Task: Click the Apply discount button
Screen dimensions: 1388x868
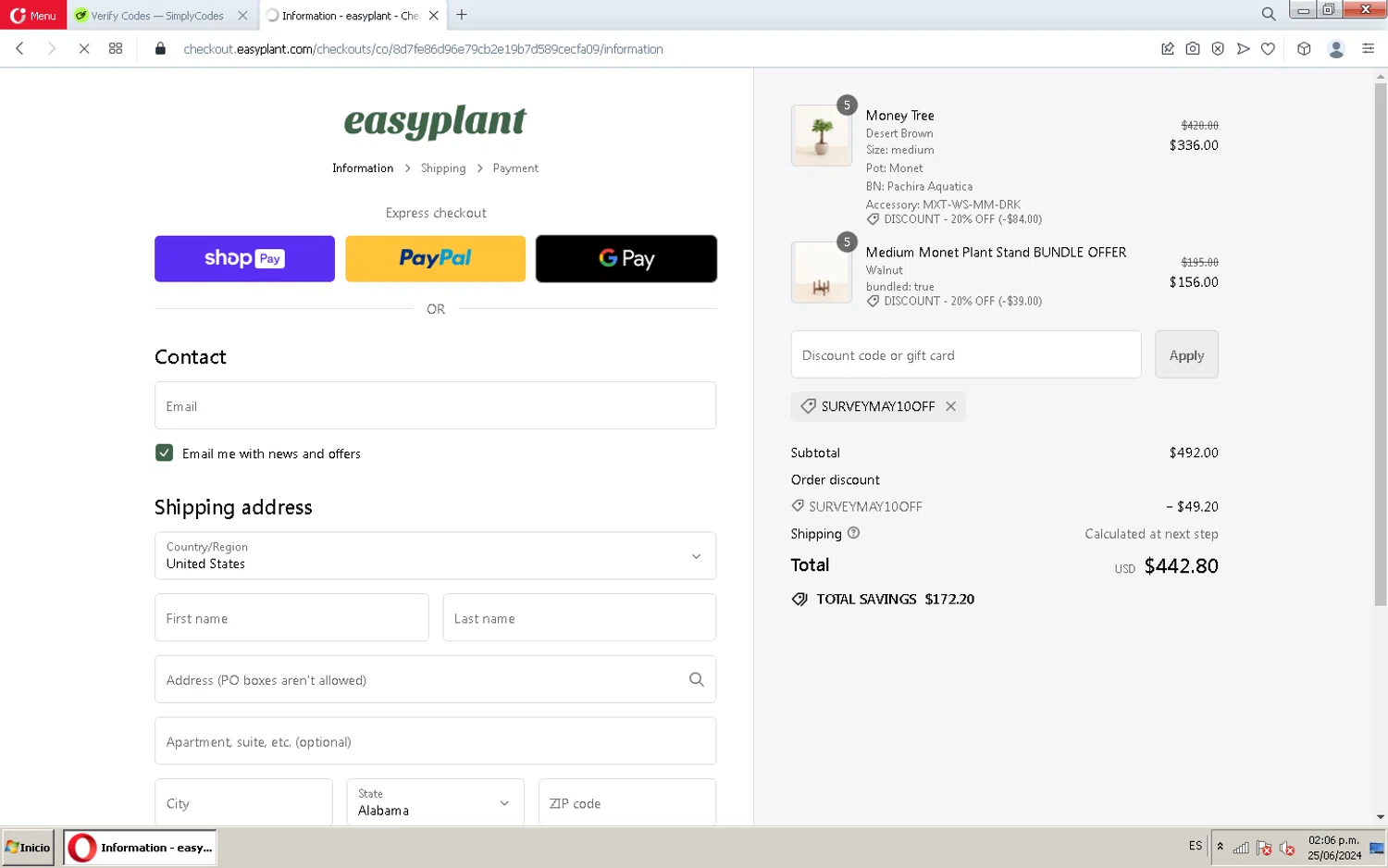Action: pyautogui.click(x=1186, y=354)
